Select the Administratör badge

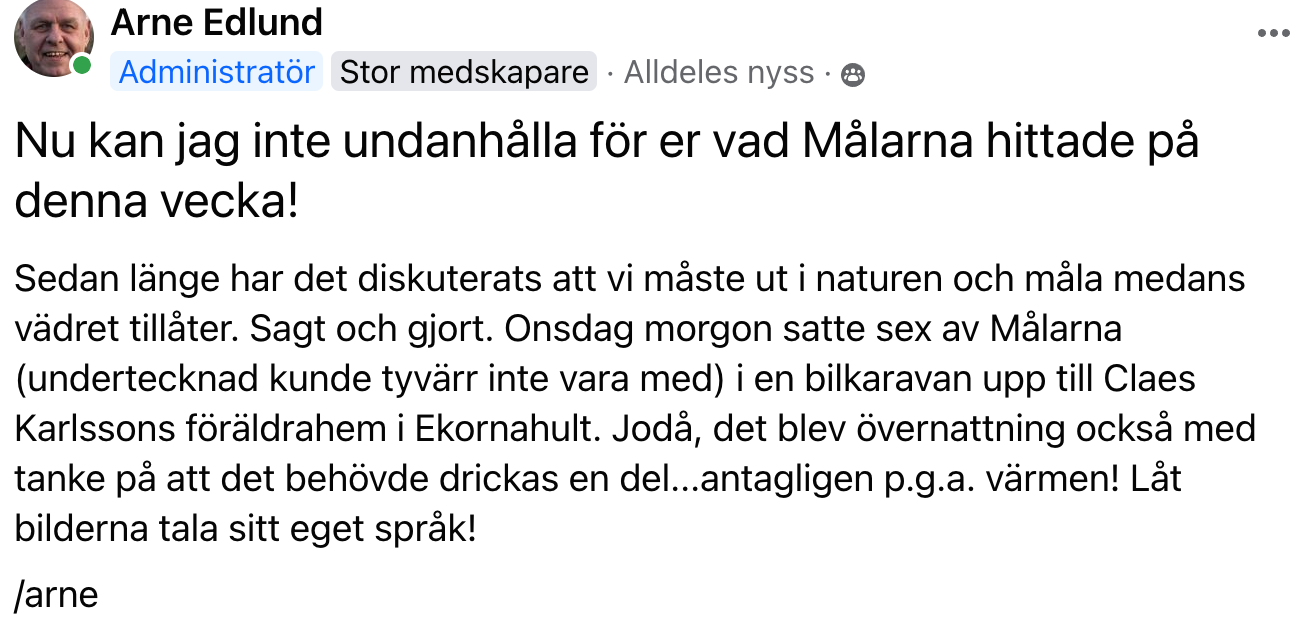(217, 72)
